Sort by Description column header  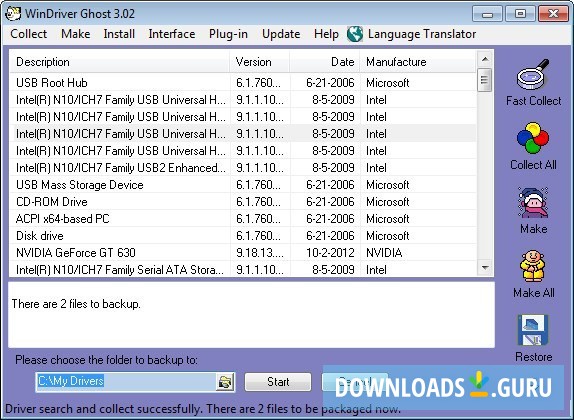point(119,62)
